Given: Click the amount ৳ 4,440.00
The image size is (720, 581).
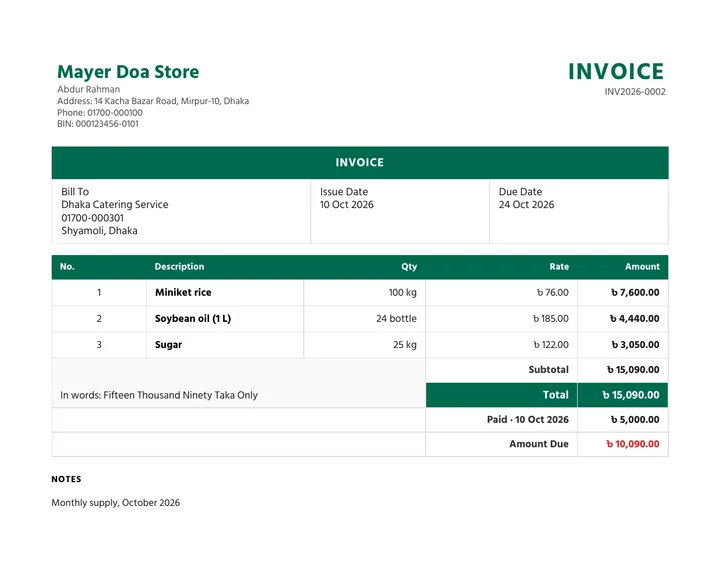Looking at the screenshot, I should tap(635, 319).
